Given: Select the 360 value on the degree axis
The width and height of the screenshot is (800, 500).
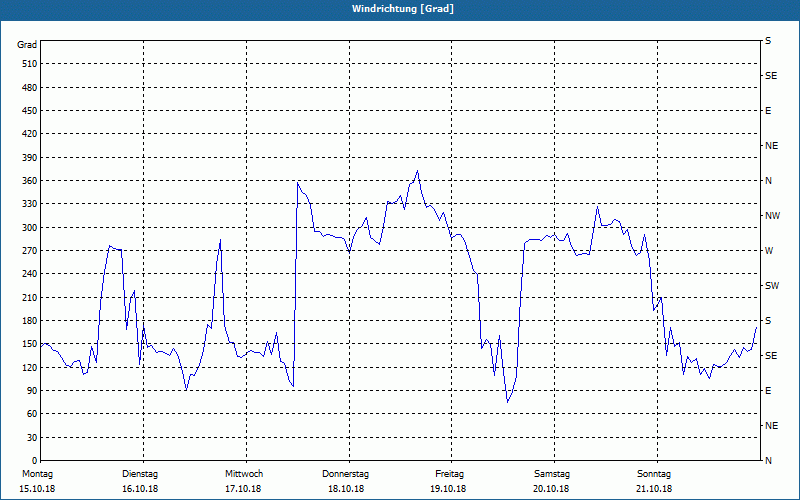Looking at the screenshot, I should (30, 181).
